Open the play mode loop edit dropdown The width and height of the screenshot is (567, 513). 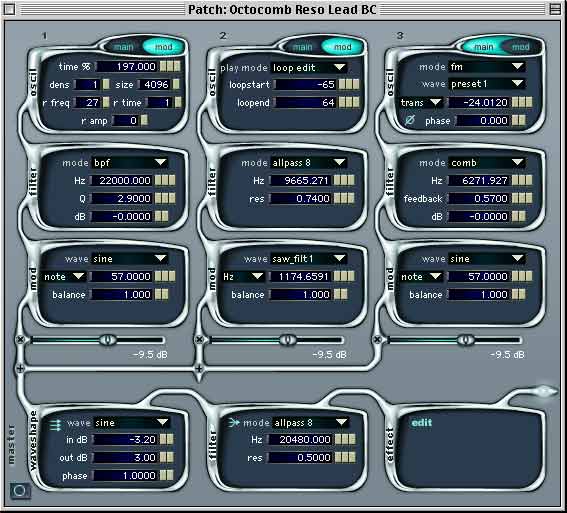click(x=310, y=68)
